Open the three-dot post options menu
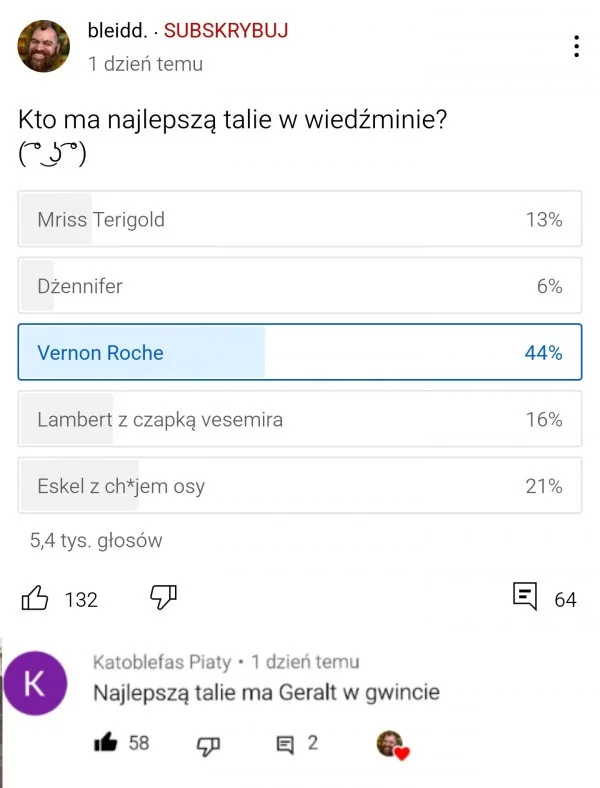 pos(576,47)
